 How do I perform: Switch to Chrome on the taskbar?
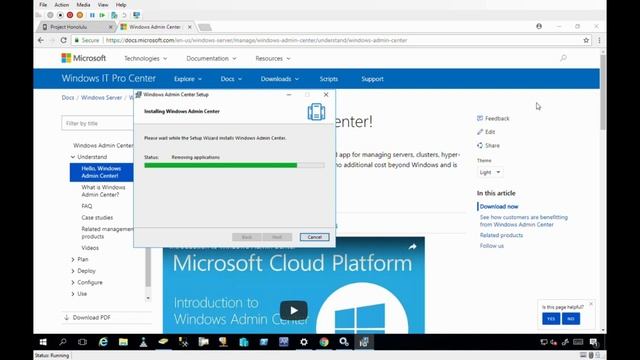(x=324, y=342)
